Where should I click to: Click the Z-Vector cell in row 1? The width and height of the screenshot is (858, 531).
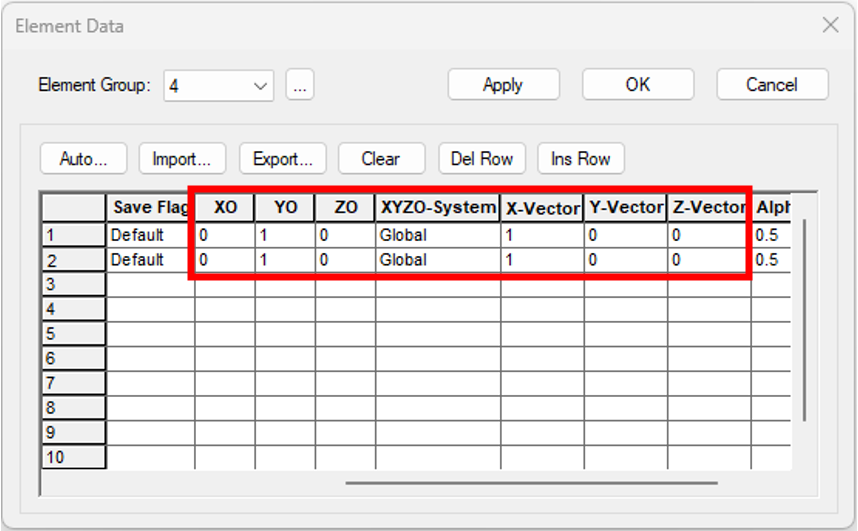709,235
